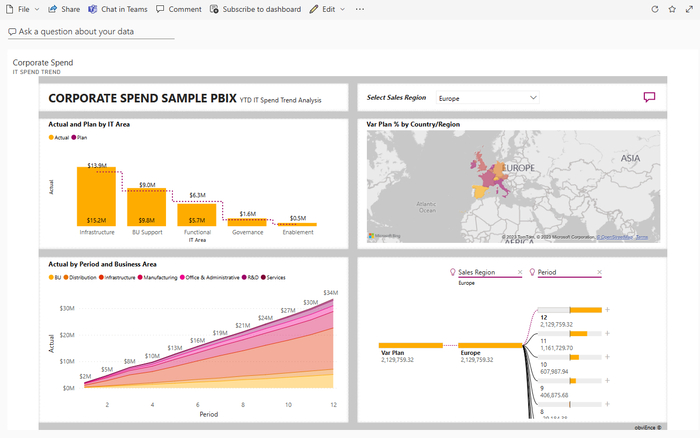
Task: Click the purple comment bubble icon
Action: [649, 97]
